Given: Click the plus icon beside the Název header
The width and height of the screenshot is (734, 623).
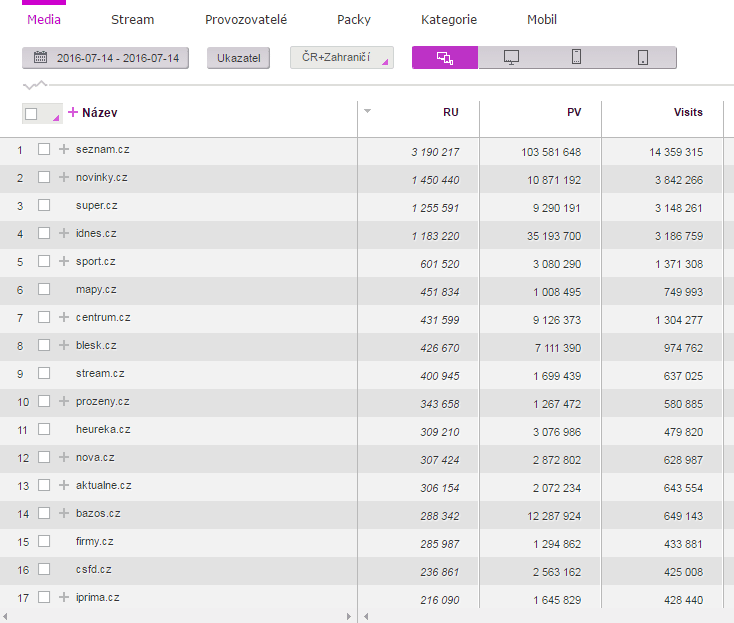Looking at the screenshot, I should point(72,113).
